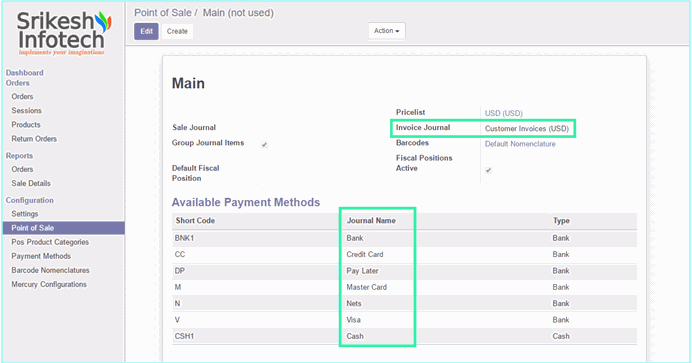Screen dimensions: 692x363
Task: Click the Bank journal name cell
Action: click(355, 238)
